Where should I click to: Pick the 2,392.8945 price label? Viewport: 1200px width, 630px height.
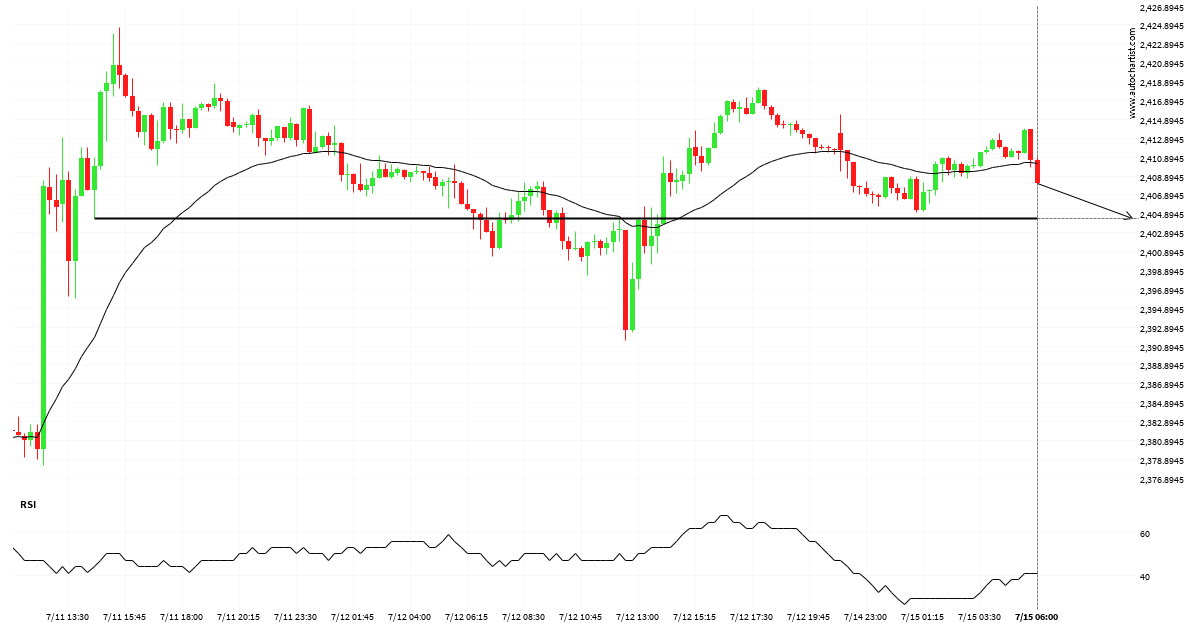[x=1161, y=330]
